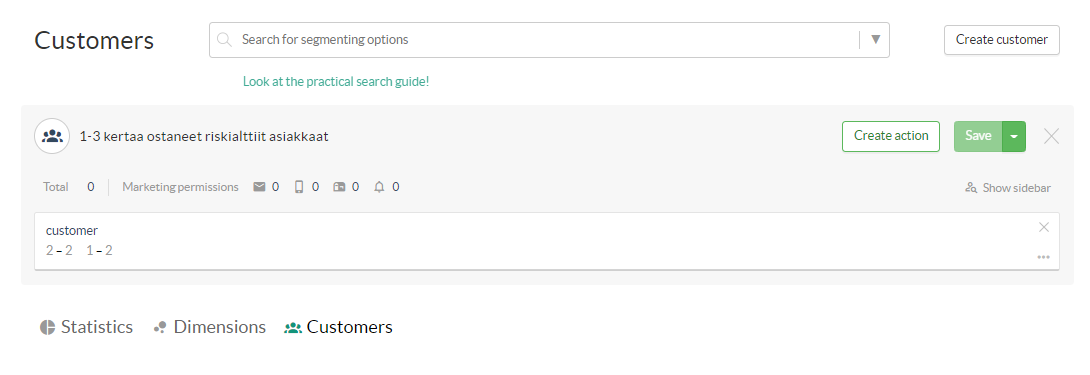Open the practical search guide link
The height and width of the screenshot is (375, 1090).
pos(336,81)
